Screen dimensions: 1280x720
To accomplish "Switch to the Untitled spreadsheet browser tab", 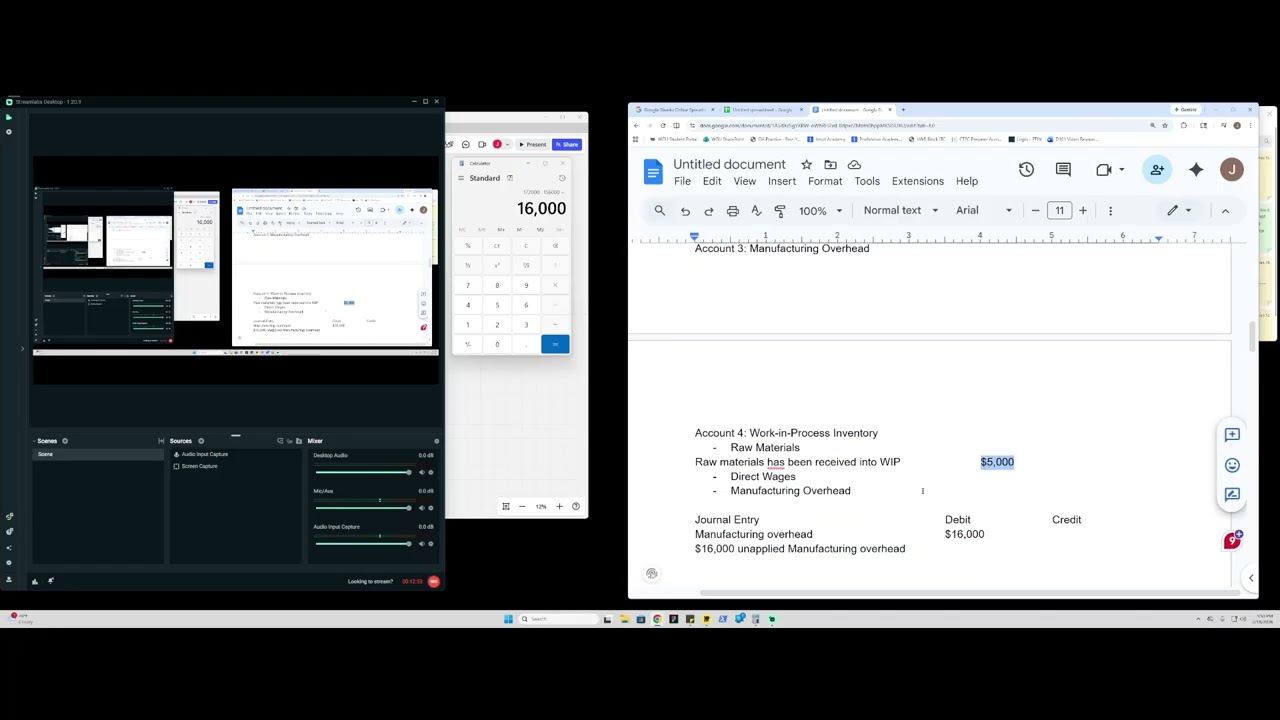I will [764, 110].
